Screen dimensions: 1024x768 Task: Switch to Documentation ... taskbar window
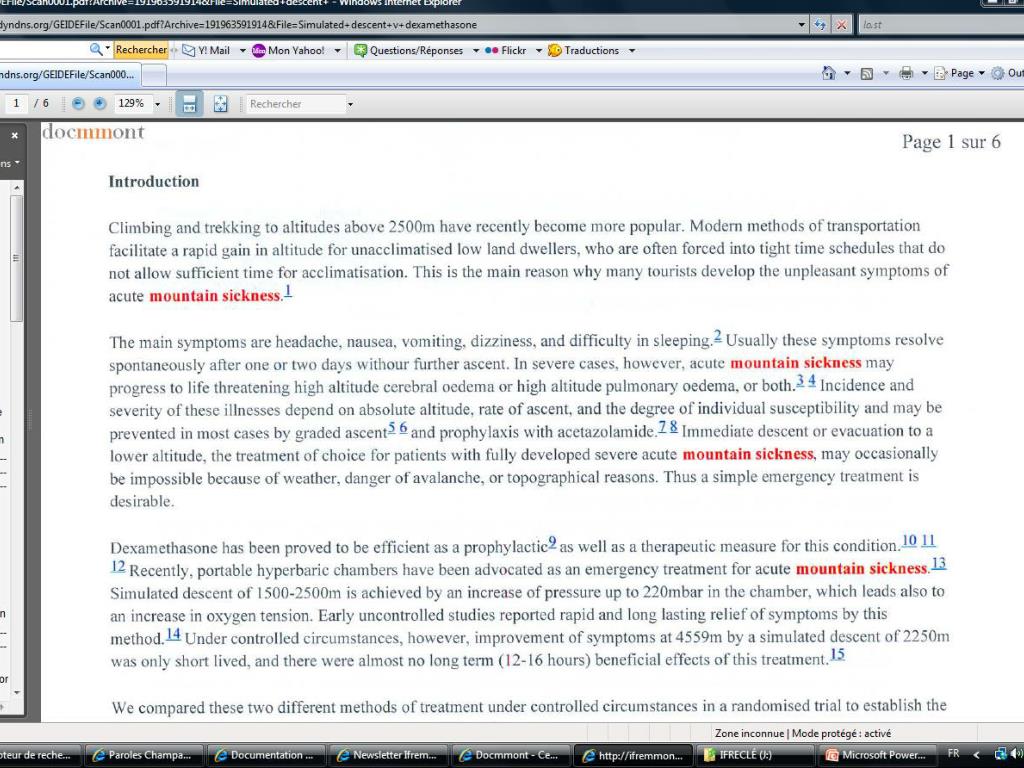264,755
